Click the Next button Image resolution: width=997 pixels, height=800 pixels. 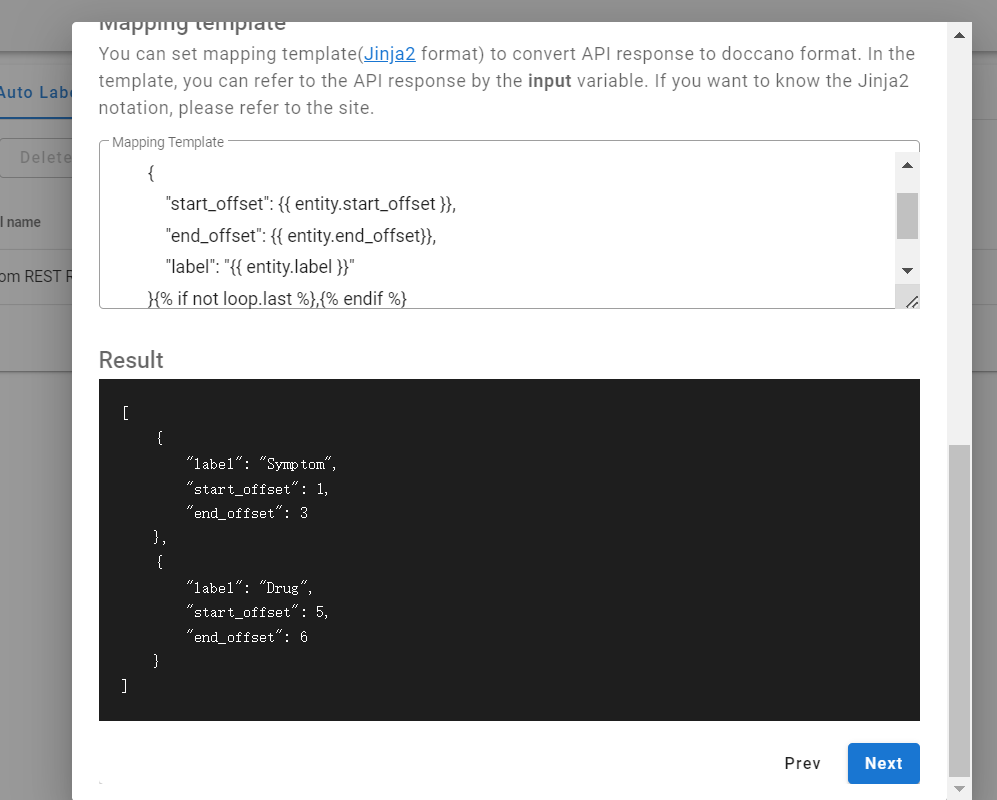[883, 763]
